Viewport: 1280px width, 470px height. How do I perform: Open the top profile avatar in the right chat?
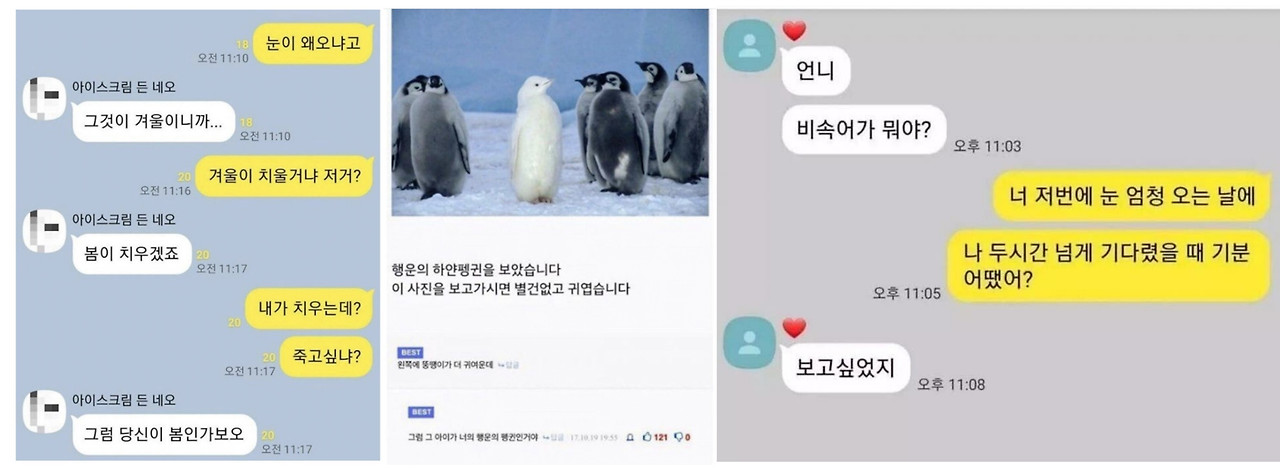coord(748,46)
